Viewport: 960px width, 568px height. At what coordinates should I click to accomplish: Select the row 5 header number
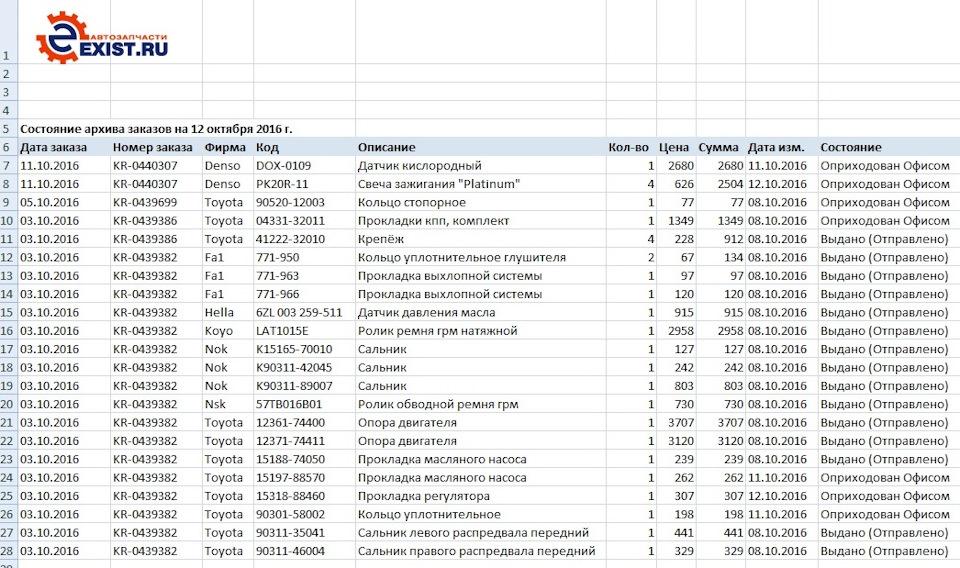point(6,129)
